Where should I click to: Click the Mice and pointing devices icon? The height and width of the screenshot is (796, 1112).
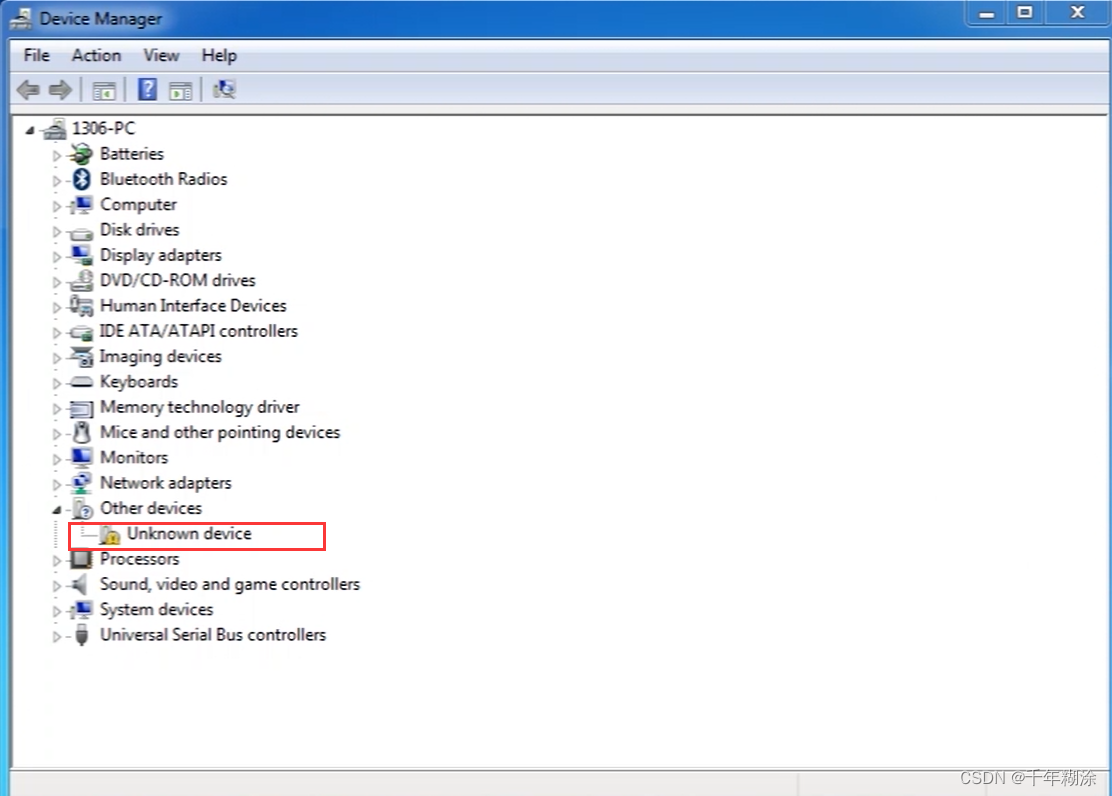click(x=82, y=432)
